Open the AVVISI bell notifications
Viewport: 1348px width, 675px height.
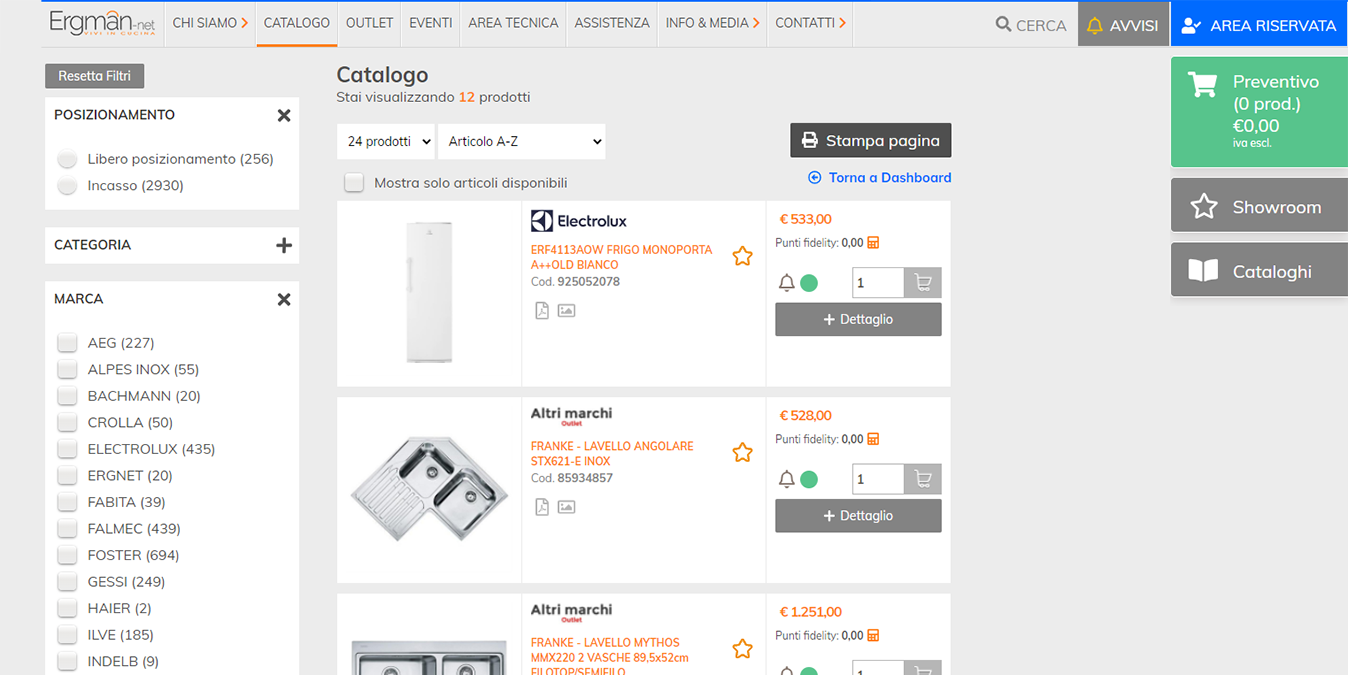point(1123,25)
